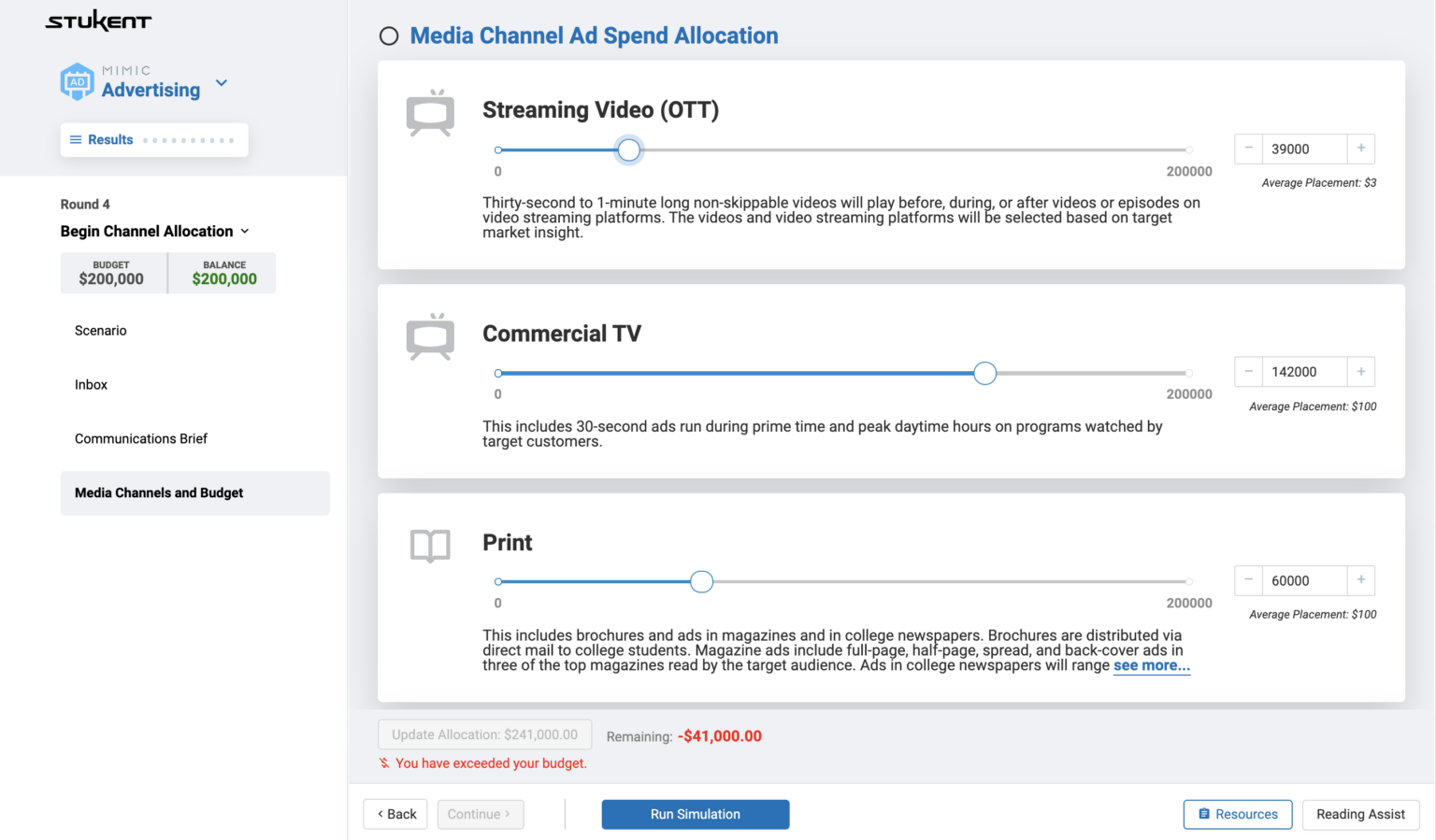Image resolution: width=1436 pixels, height=840 pixels.
Task: Decrease Streaming Video amount with minus button
Action: [x=1248, y=149]
